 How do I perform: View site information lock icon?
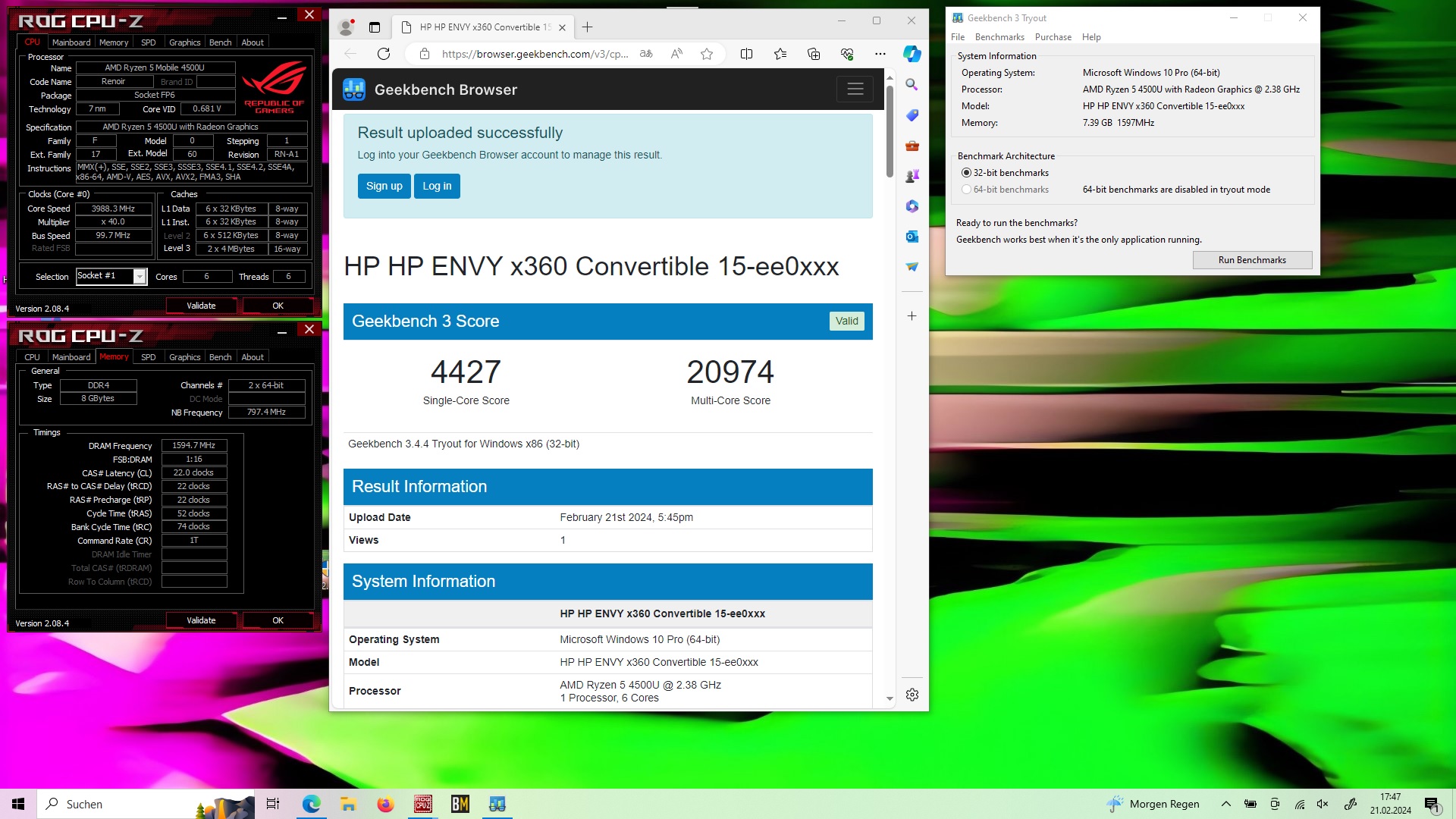[425, 54]
